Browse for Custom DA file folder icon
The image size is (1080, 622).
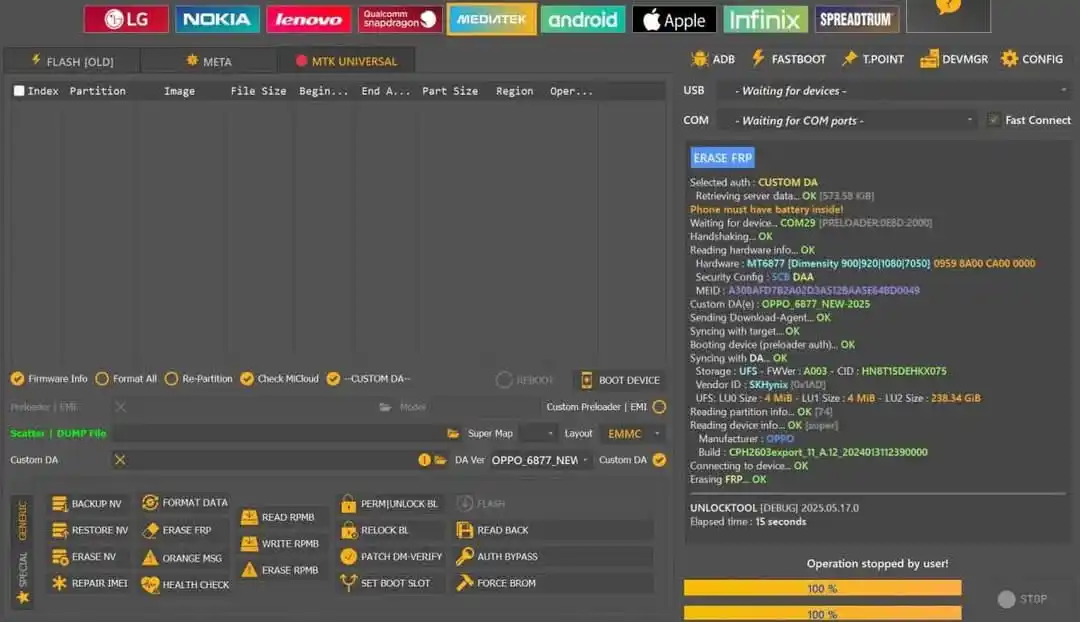click(440, 459)
